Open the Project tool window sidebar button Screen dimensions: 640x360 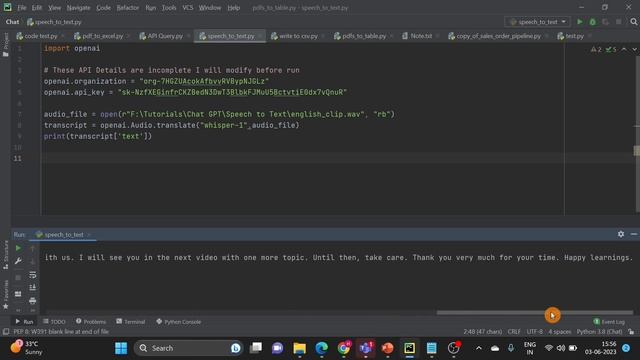pos(5,44)
